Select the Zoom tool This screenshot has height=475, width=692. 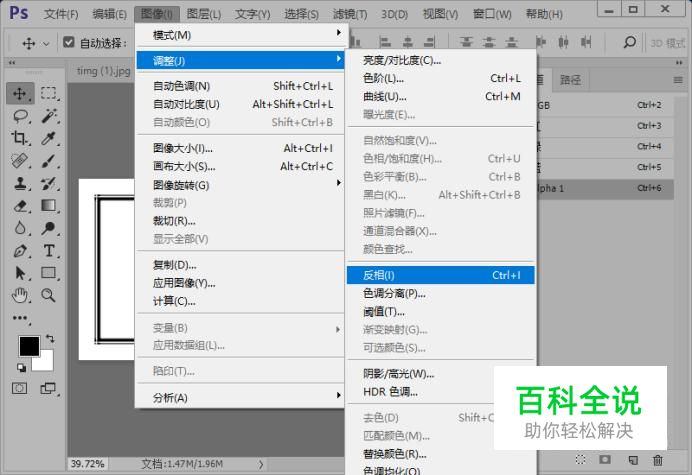click(x=49, y=295)
